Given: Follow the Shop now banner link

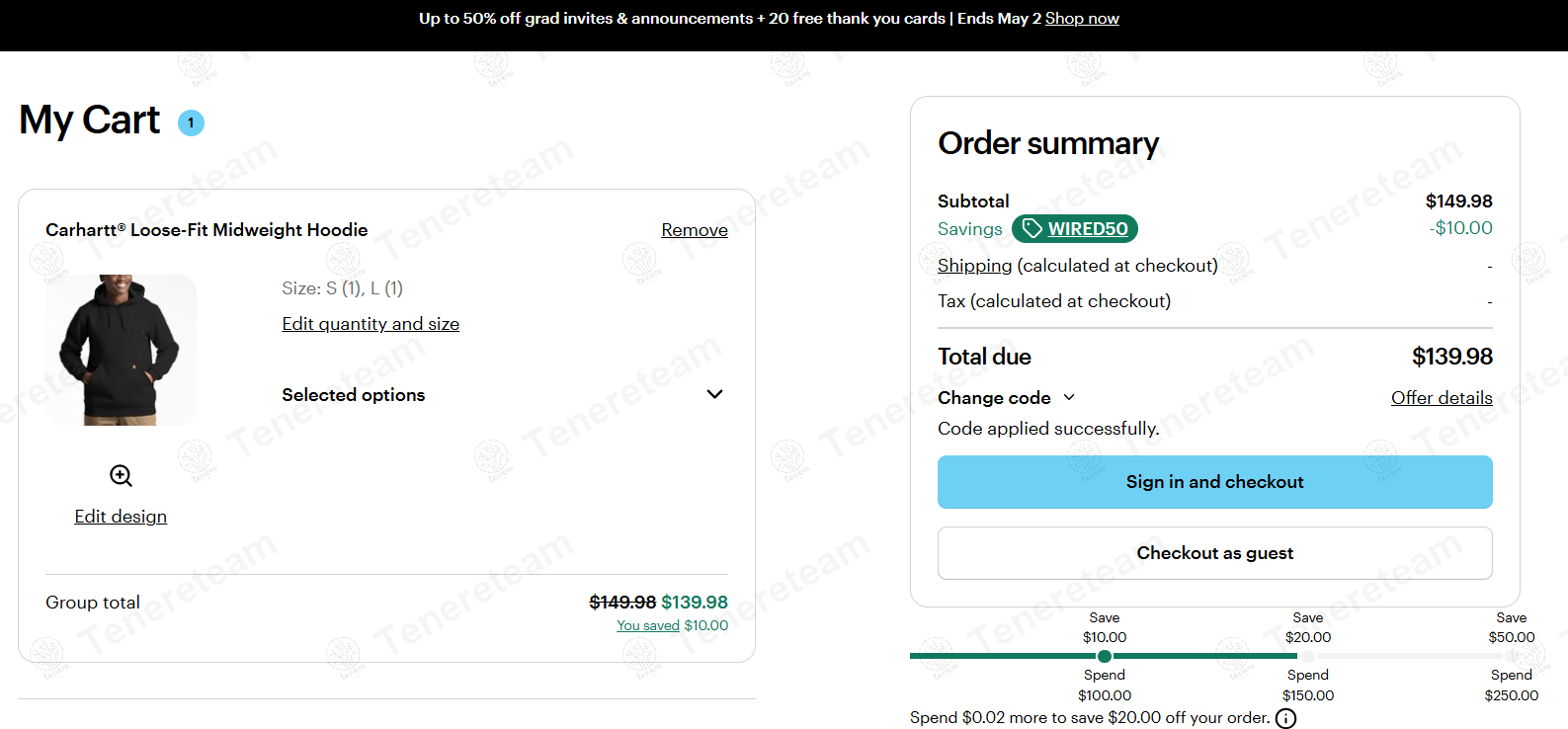Looking at the screenshot, I should pyautogui.click(x=1082, y=18).
